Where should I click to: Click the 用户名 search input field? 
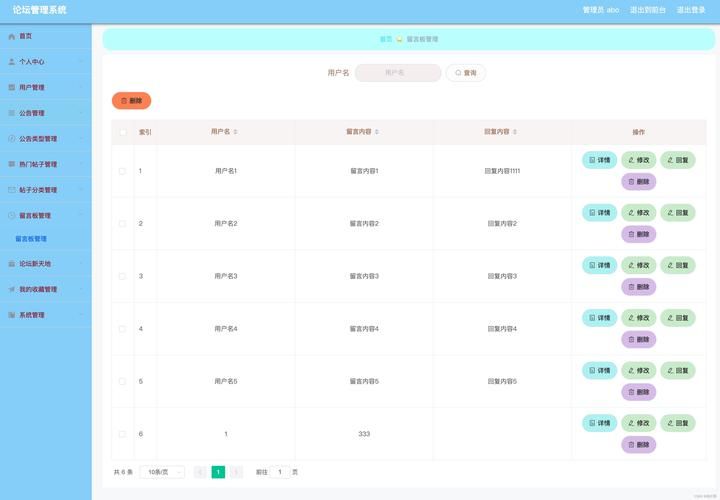tap(397, 73)
